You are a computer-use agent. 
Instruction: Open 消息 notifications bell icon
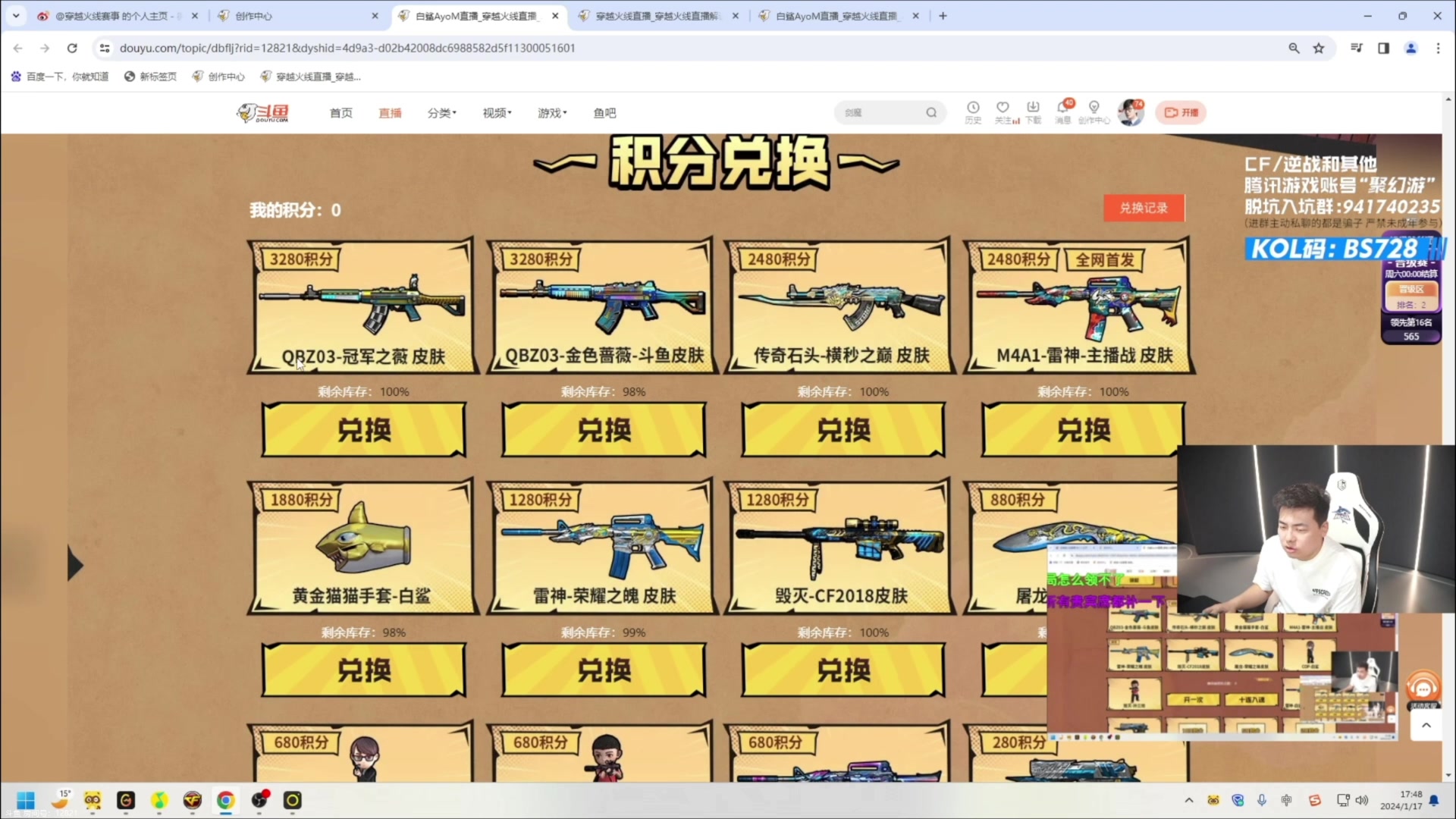pyautogui.click(x=1063, y=108)
